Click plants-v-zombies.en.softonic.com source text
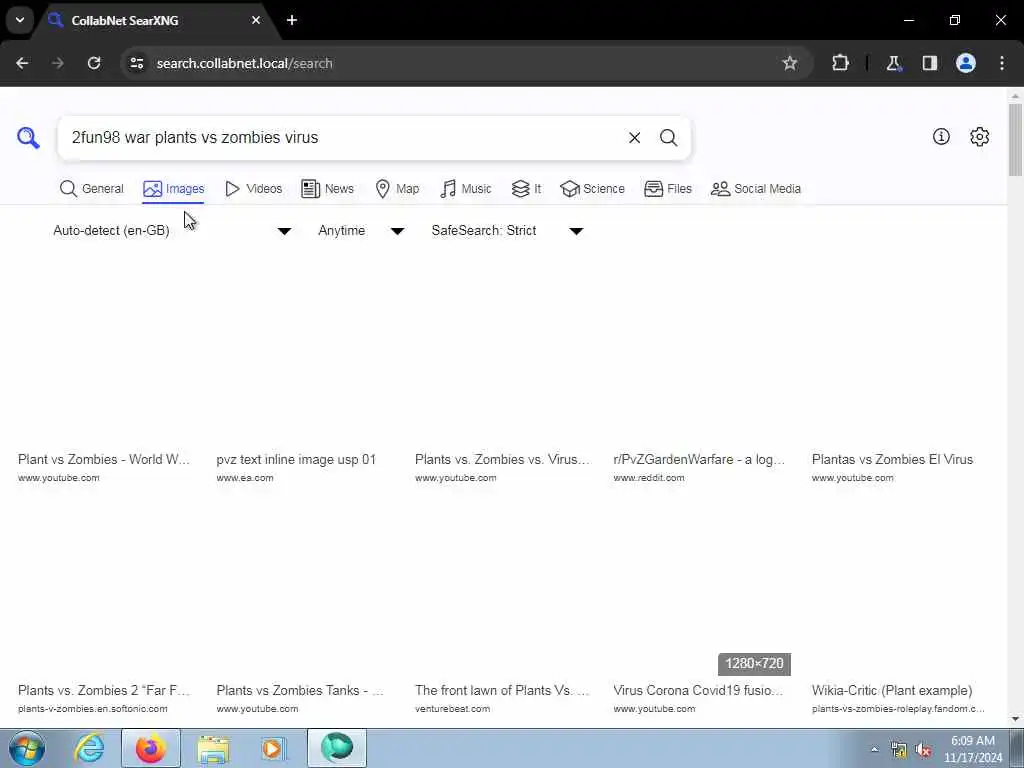The image size is (1024, 768). pyautogui.click(x=93, y=709)
